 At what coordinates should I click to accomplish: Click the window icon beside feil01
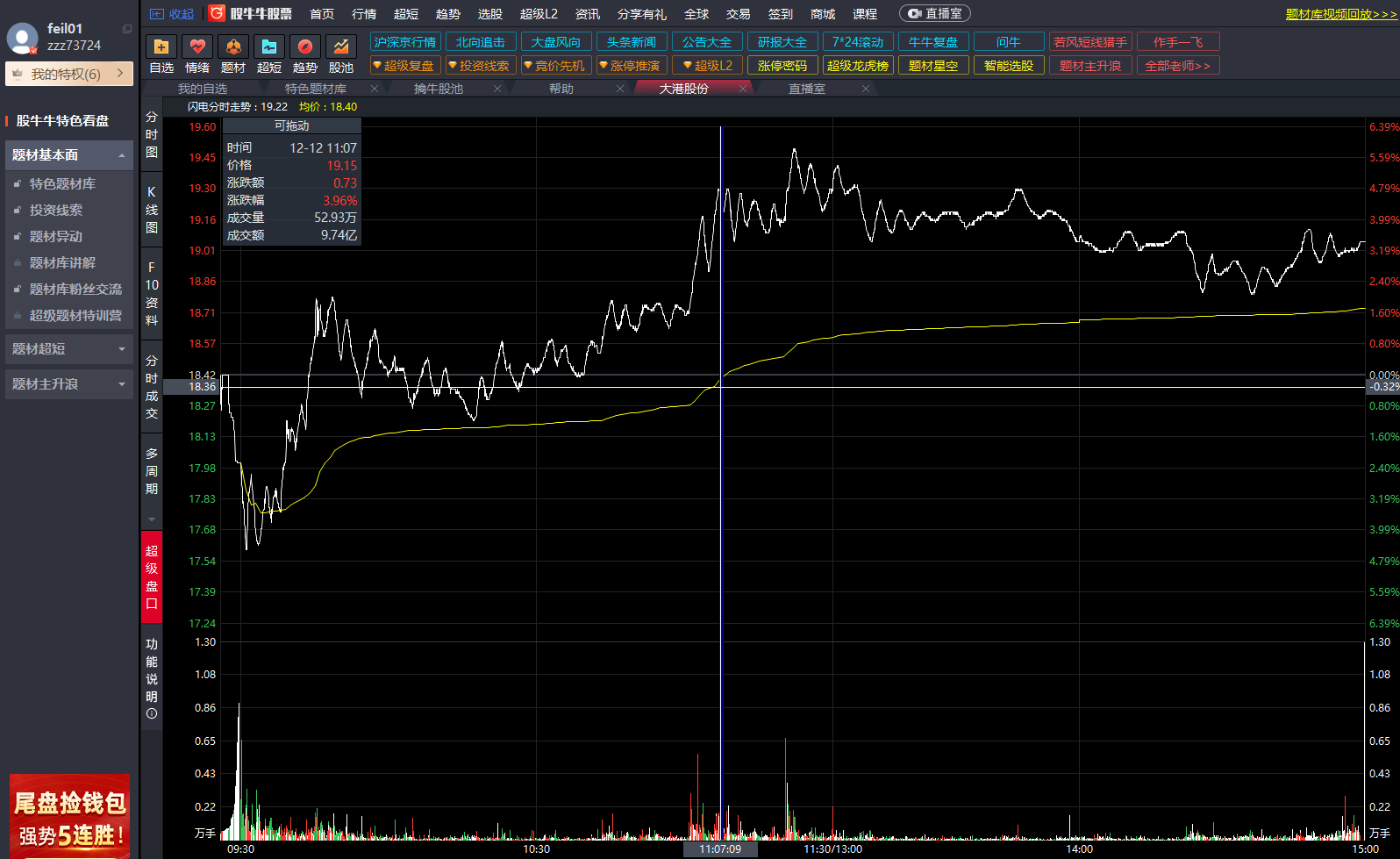coord(127,29)
